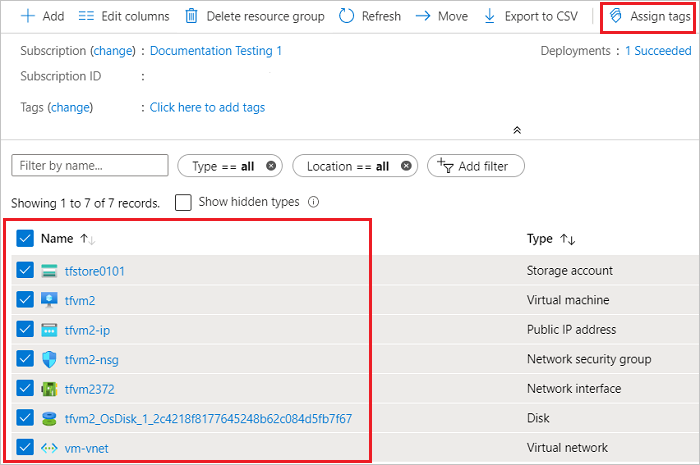Toggle the select-all Name checkbox

point(25,238)
